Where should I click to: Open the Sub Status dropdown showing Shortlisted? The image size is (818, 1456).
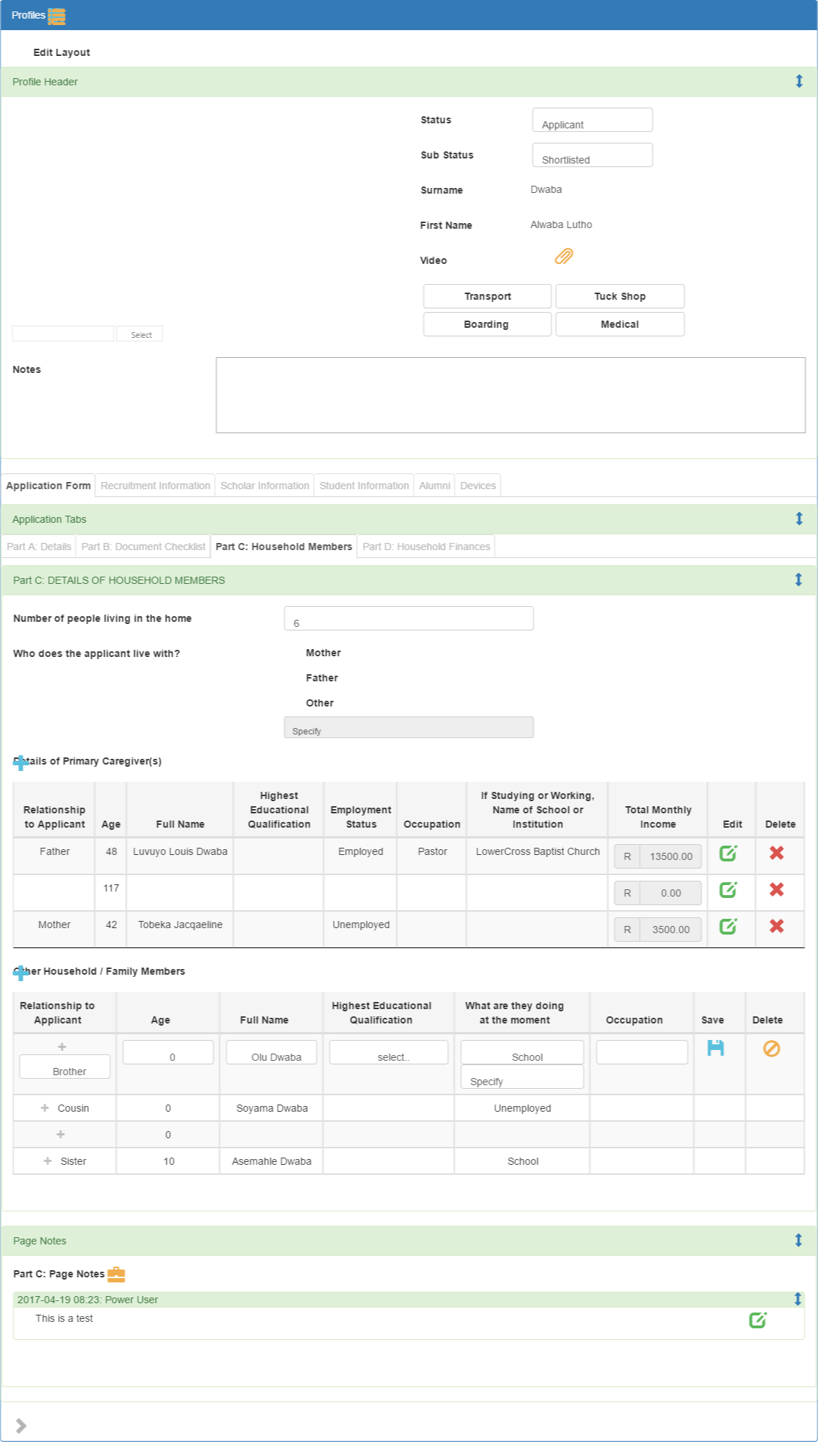click(592, 155)
